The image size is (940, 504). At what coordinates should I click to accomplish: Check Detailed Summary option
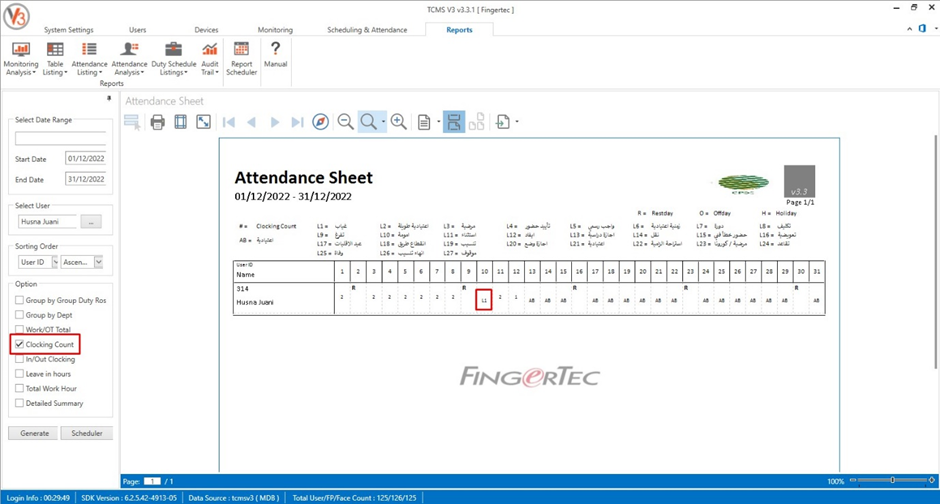20,403
